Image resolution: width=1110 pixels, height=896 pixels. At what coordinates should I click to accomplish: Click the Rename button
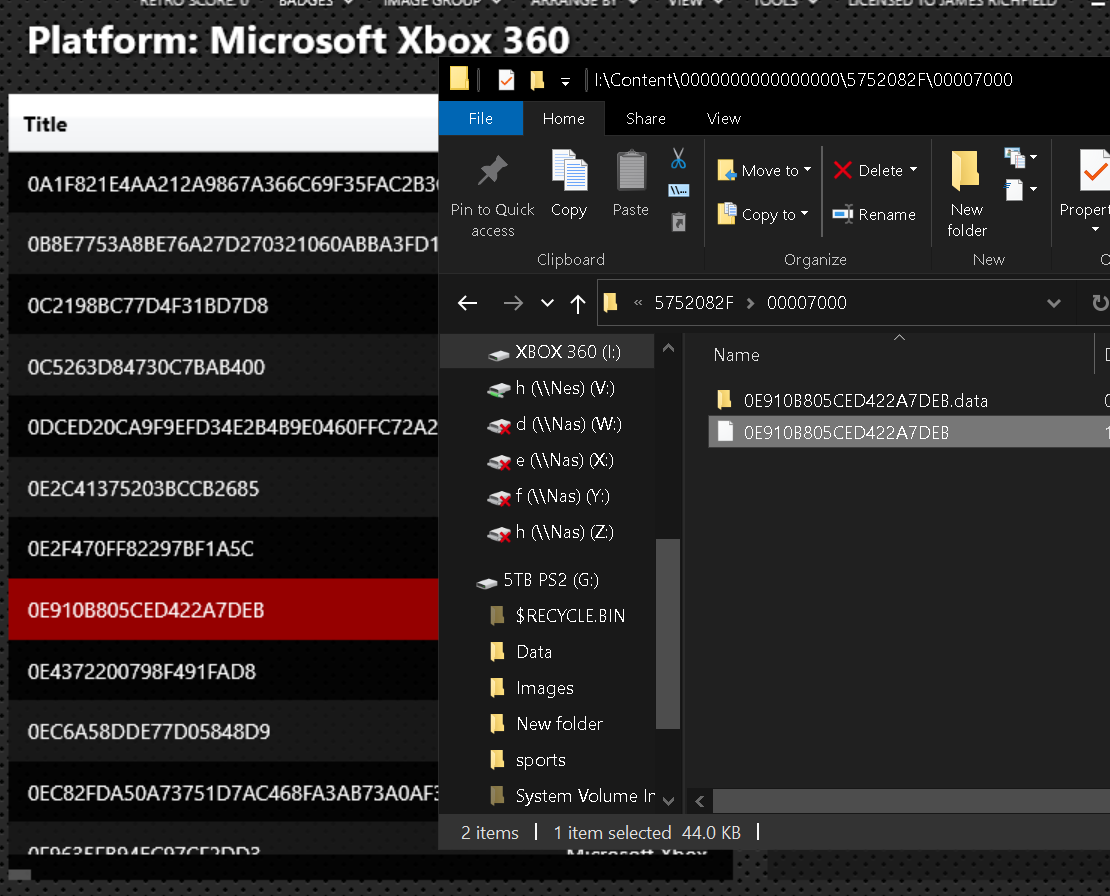[x=874, y=214]
